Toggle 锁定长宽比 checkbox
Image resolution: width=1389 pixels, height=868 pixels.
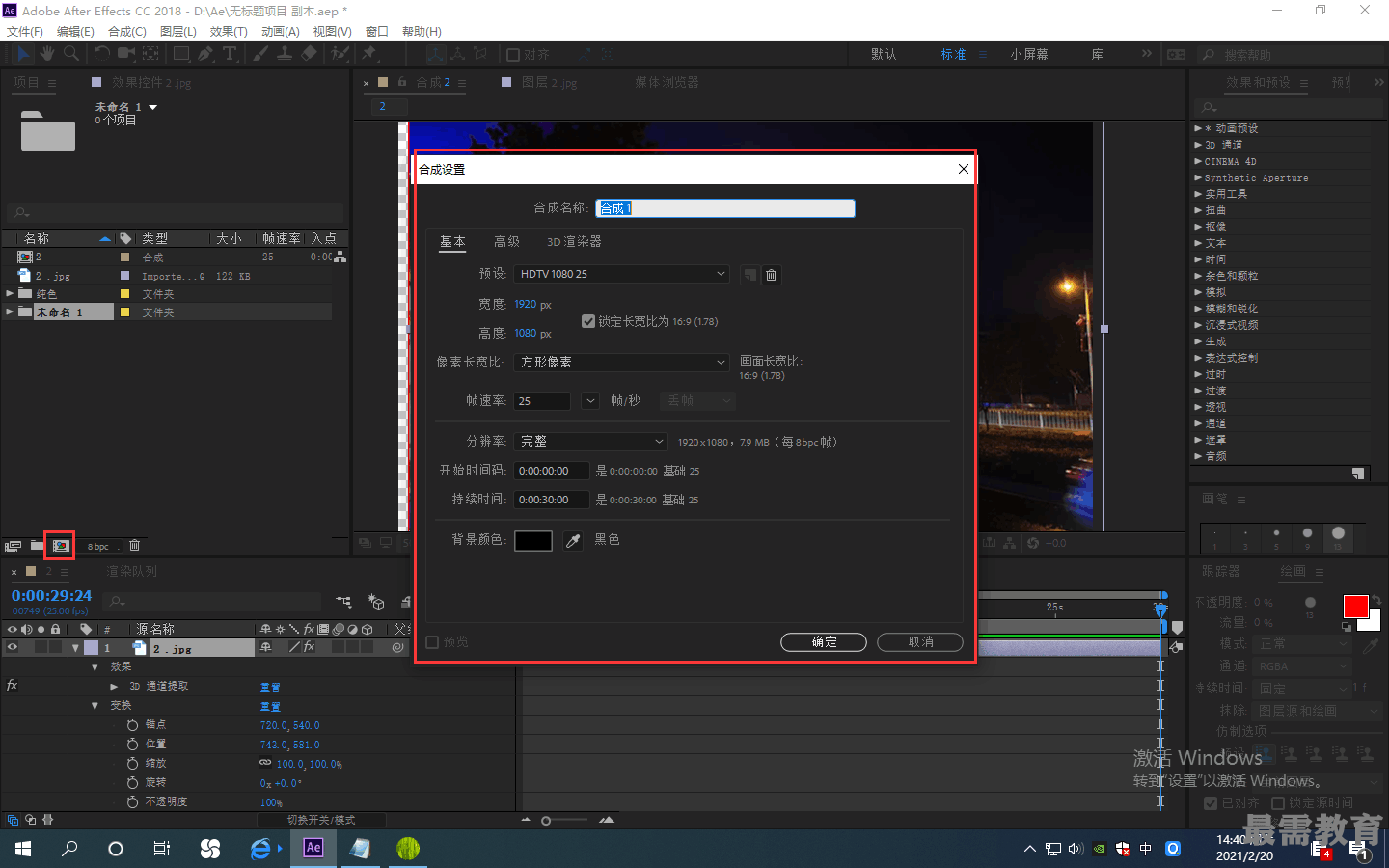588,321
